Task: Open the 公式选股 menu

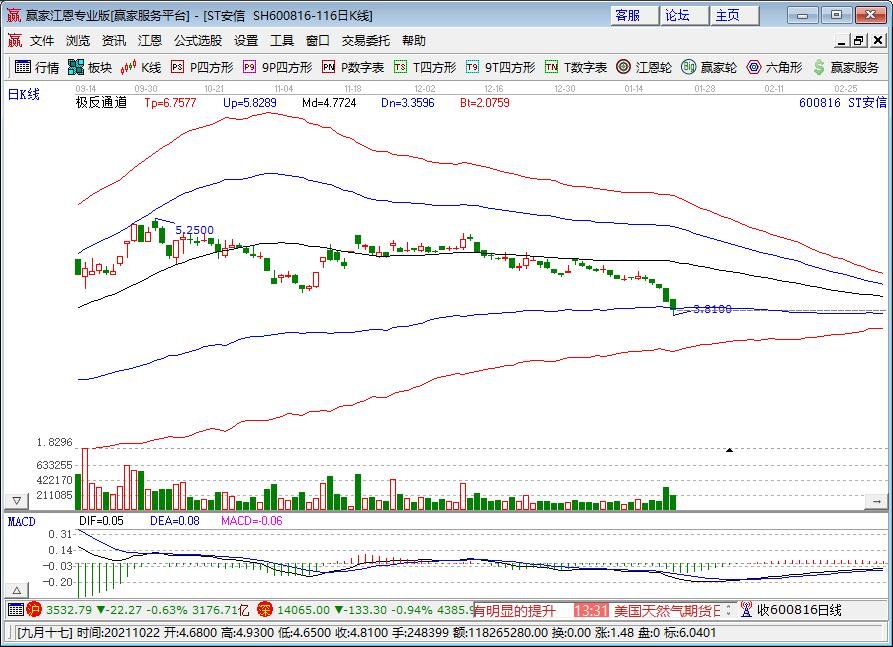Action: point(198,40)
